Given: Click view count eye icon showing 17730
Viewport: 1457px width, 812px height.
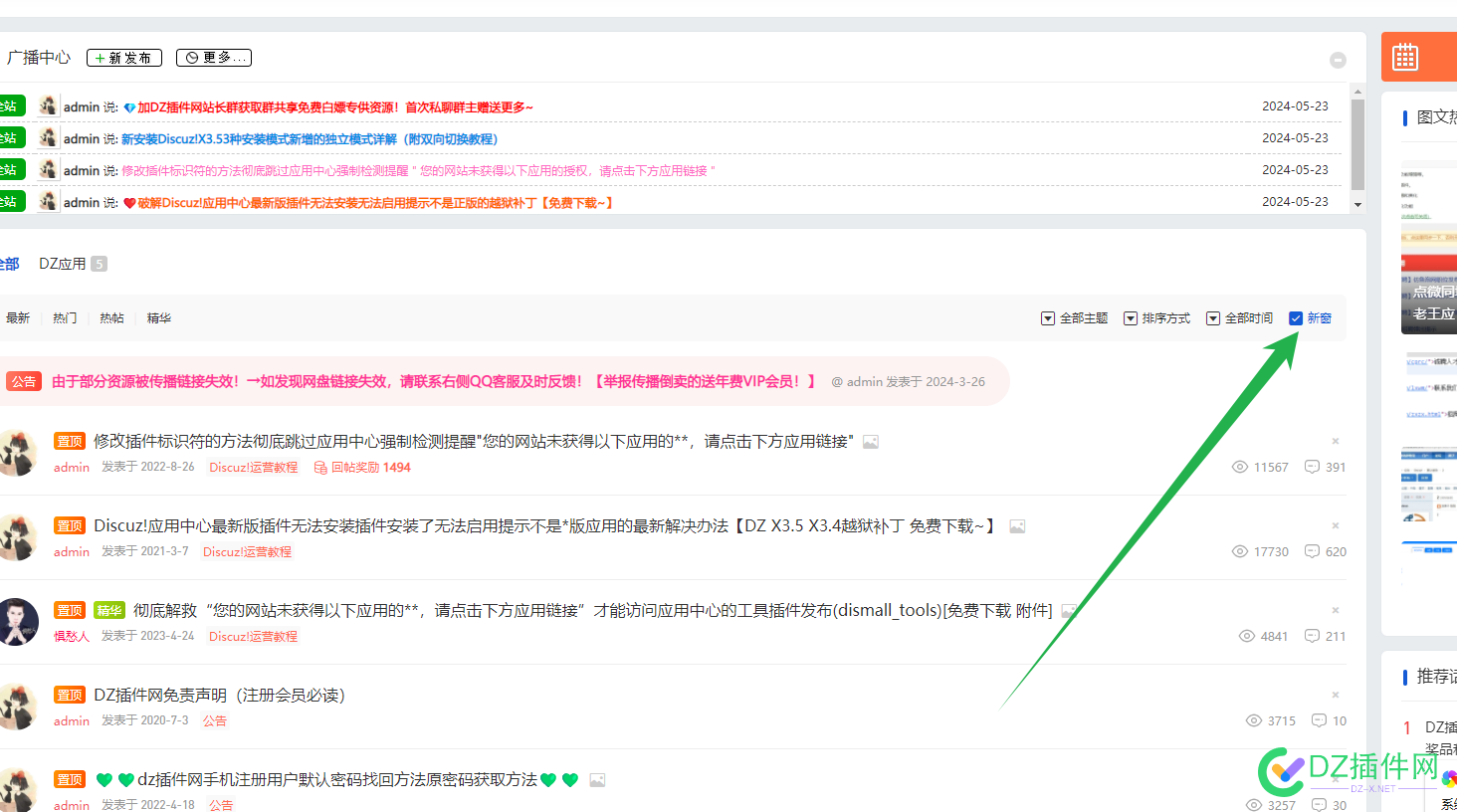Looking at the screenshot, I should [1240, 551].
